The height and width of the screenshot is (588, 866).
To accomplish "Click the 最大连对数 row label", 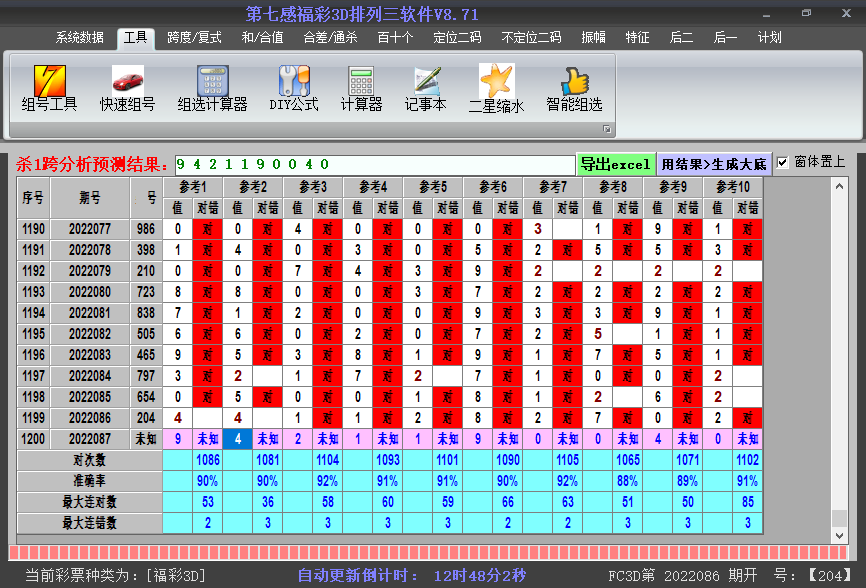I will coord(89,502).
